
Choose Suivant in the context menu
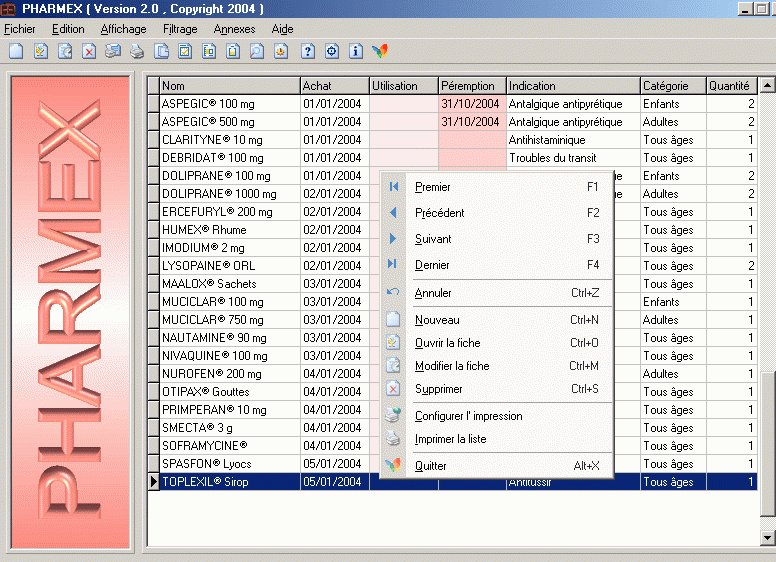tap(497, 239)
